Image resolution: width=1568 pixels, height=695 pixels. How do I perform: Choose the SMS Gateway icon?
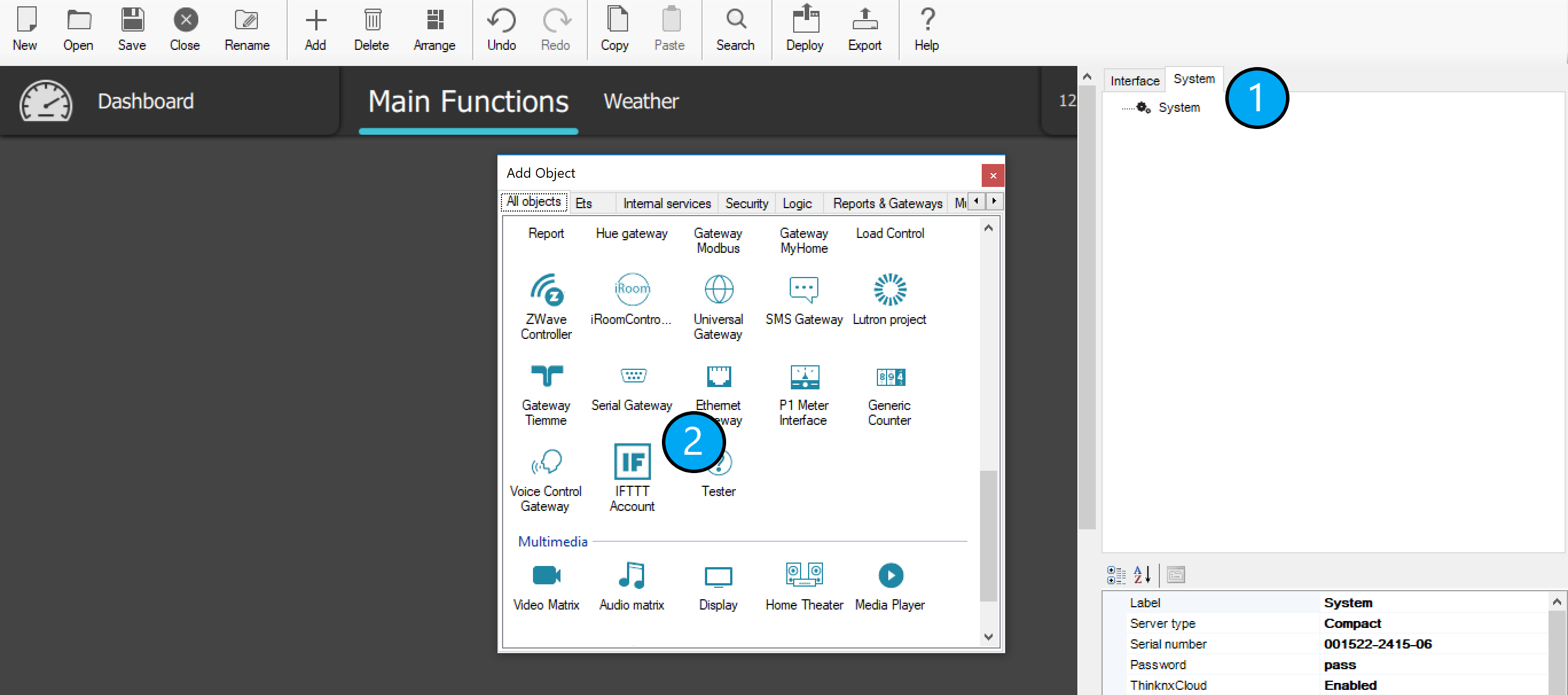[803, 290]
